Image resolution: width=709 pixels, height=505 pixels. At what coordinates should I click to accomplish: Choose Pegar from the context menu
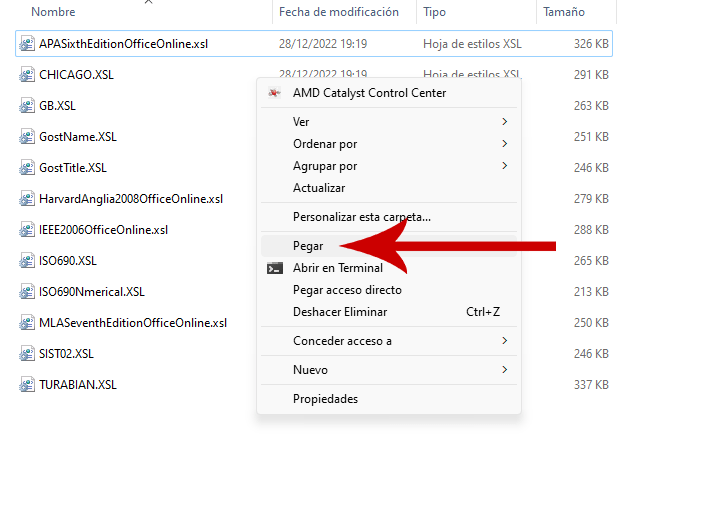(308, 246)
